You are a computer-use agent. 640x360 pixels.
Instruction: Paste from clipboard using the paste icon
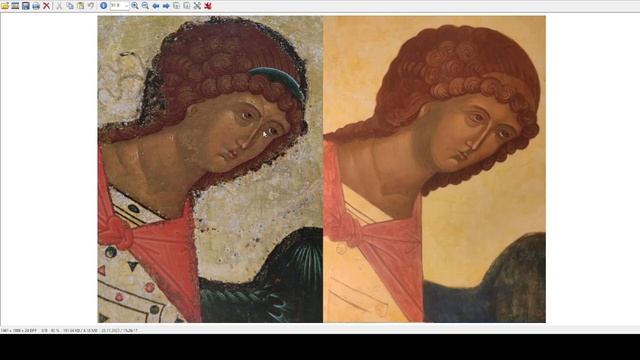tap(80, 6)
